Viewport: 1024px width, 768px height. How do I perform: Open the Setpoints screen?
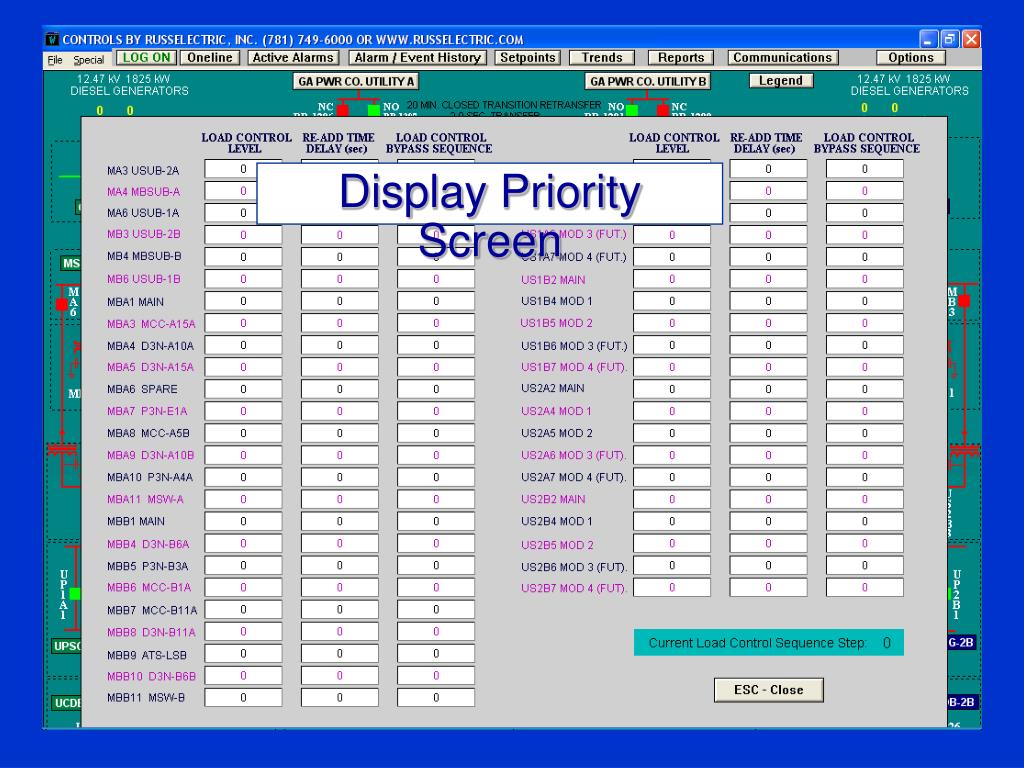tap(527, 57)
